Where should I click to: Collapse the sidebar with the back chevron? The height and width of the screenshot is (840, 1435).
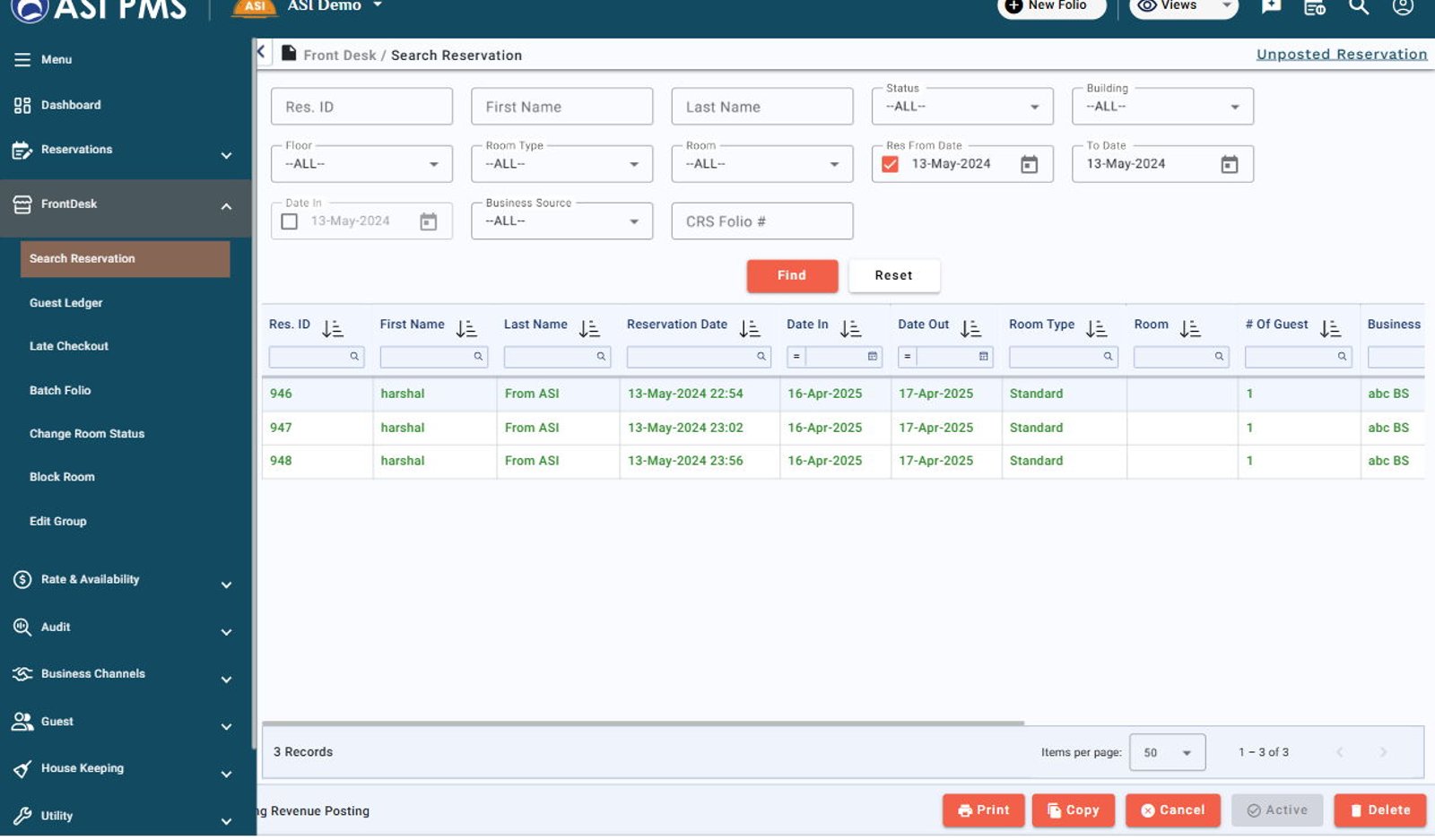click(x=261, y=51)
